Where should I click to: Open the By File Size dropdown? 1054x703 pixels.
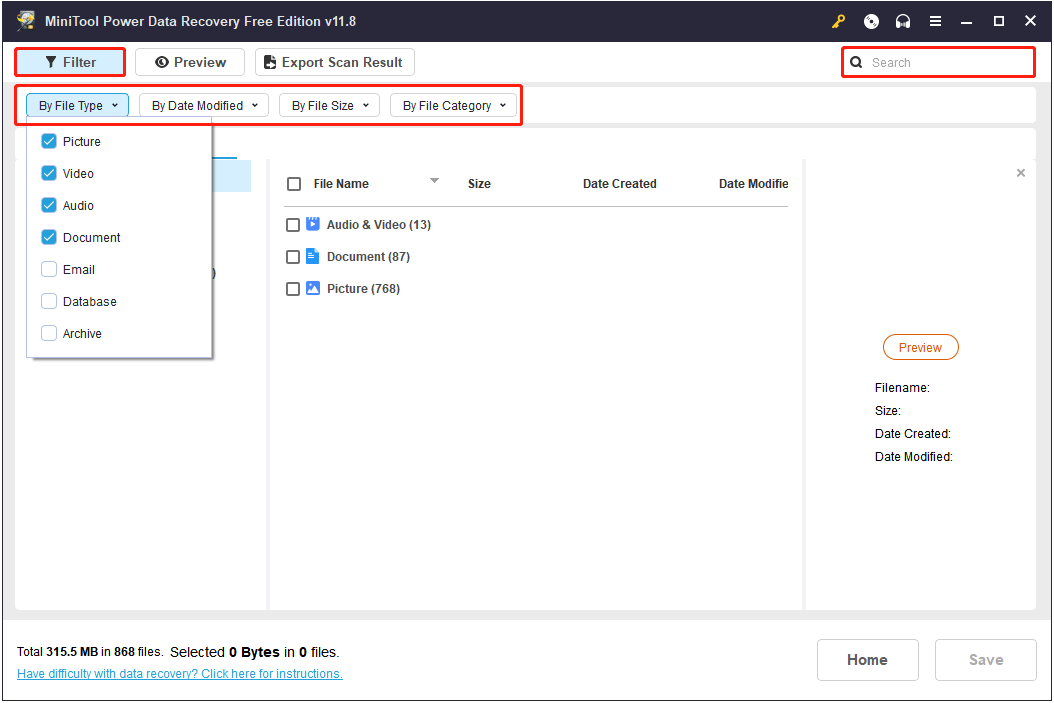click(329, 106)
